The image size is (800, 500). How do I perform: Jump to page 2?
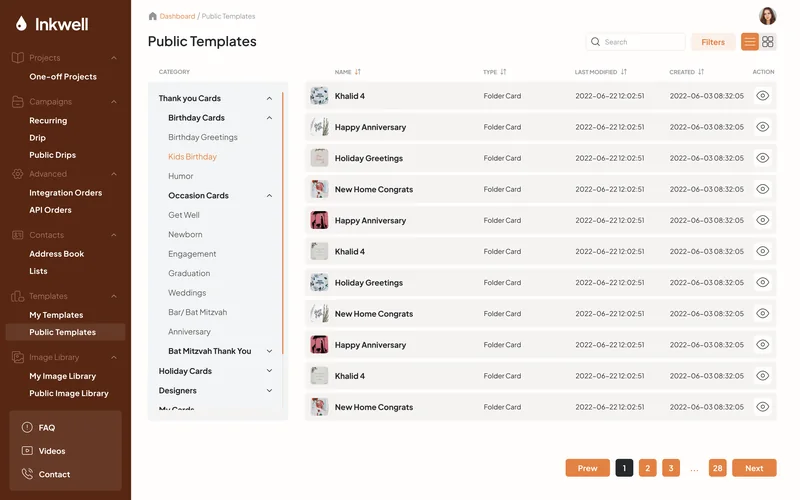coord(647,468)
